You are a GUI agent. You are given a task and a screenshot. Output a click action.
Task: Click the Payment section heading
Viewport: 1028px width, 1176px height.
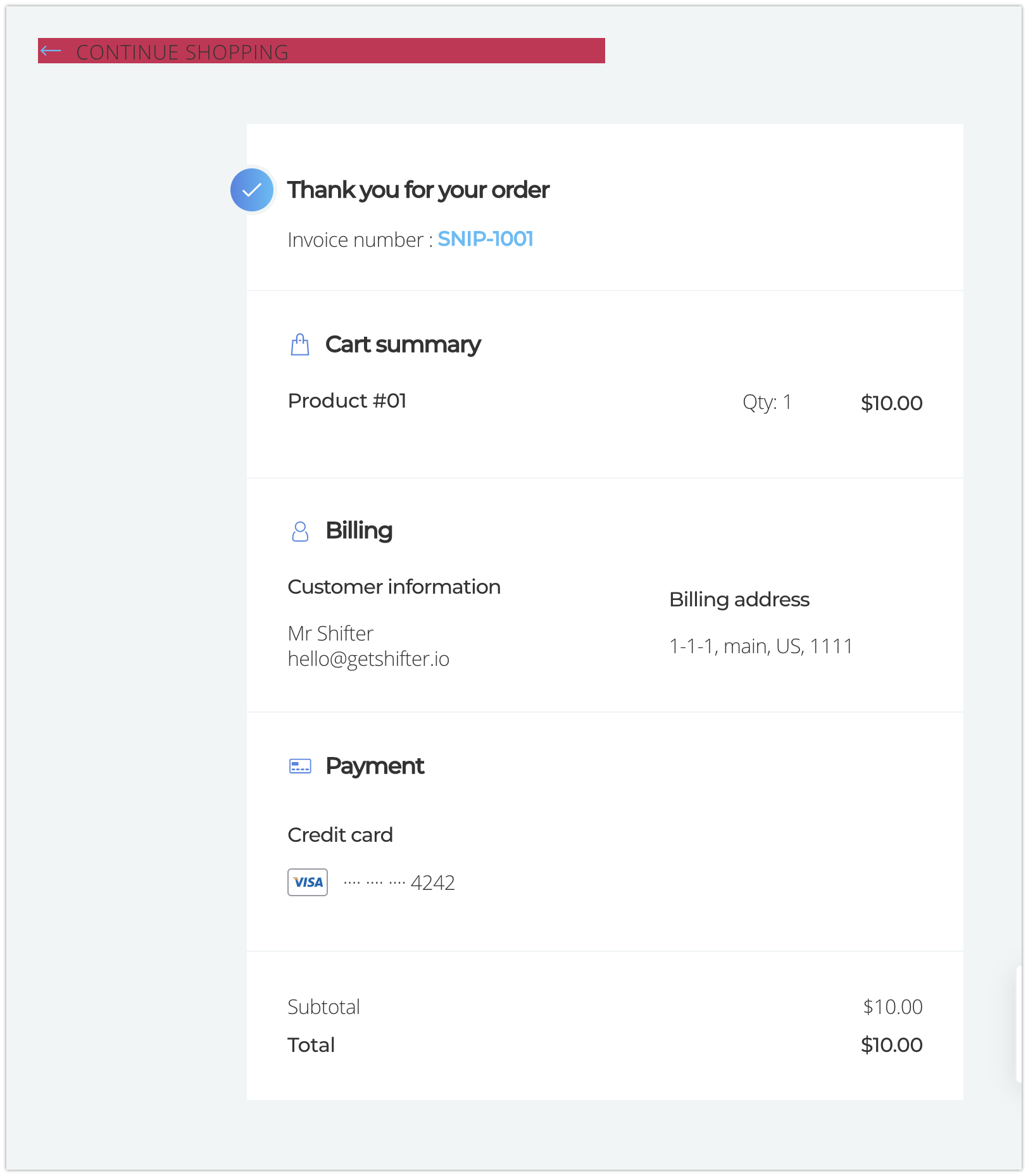click(x=375, y=766)
